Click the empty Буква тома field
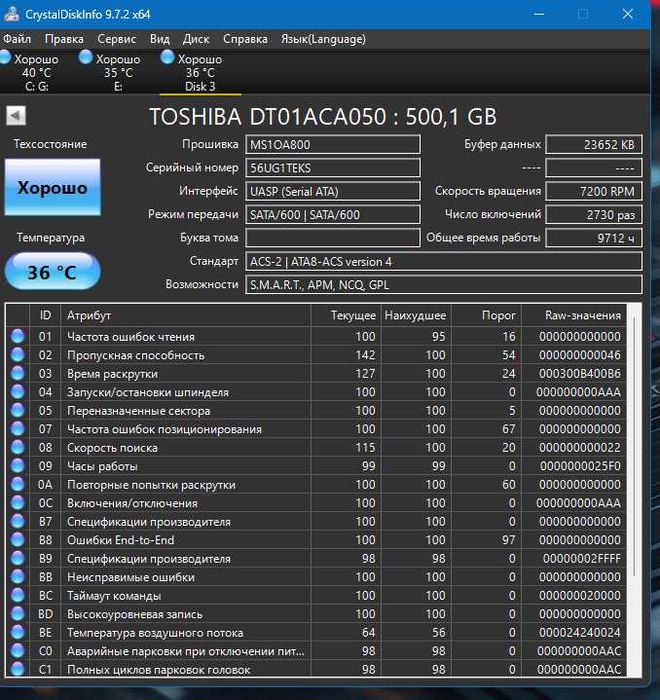 (333, 238)
